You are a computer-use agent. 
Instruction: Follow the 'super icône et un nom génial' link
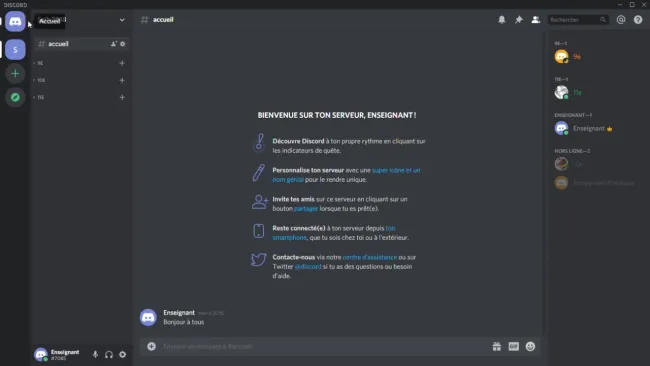[346, 175]
